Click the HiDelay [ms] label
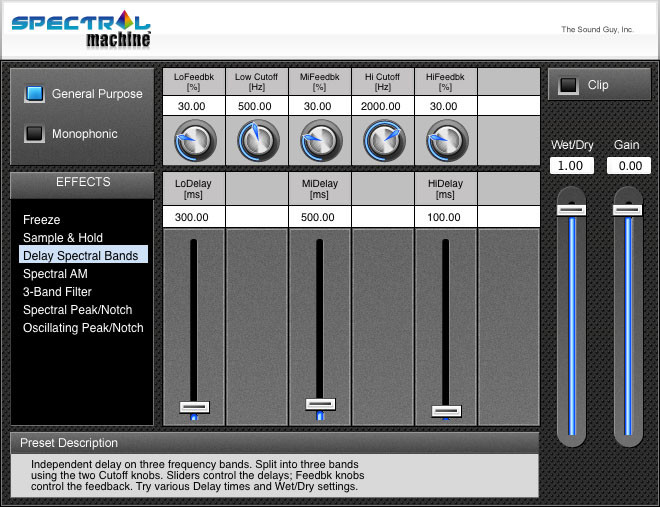Screen dimensions: 660x507 point(445,189)
